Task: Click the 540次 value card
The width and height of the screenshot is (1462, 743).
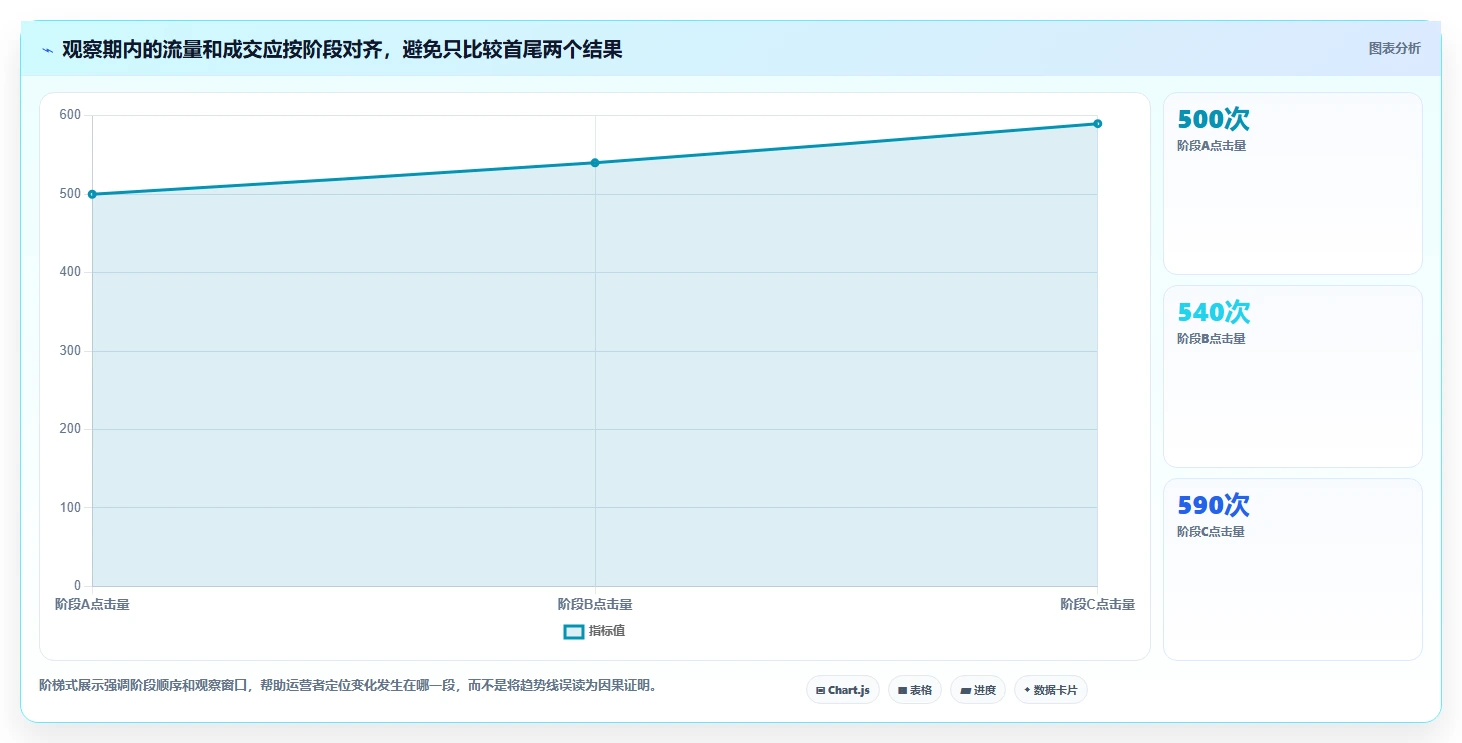Action: click(x=1293, y=377)
